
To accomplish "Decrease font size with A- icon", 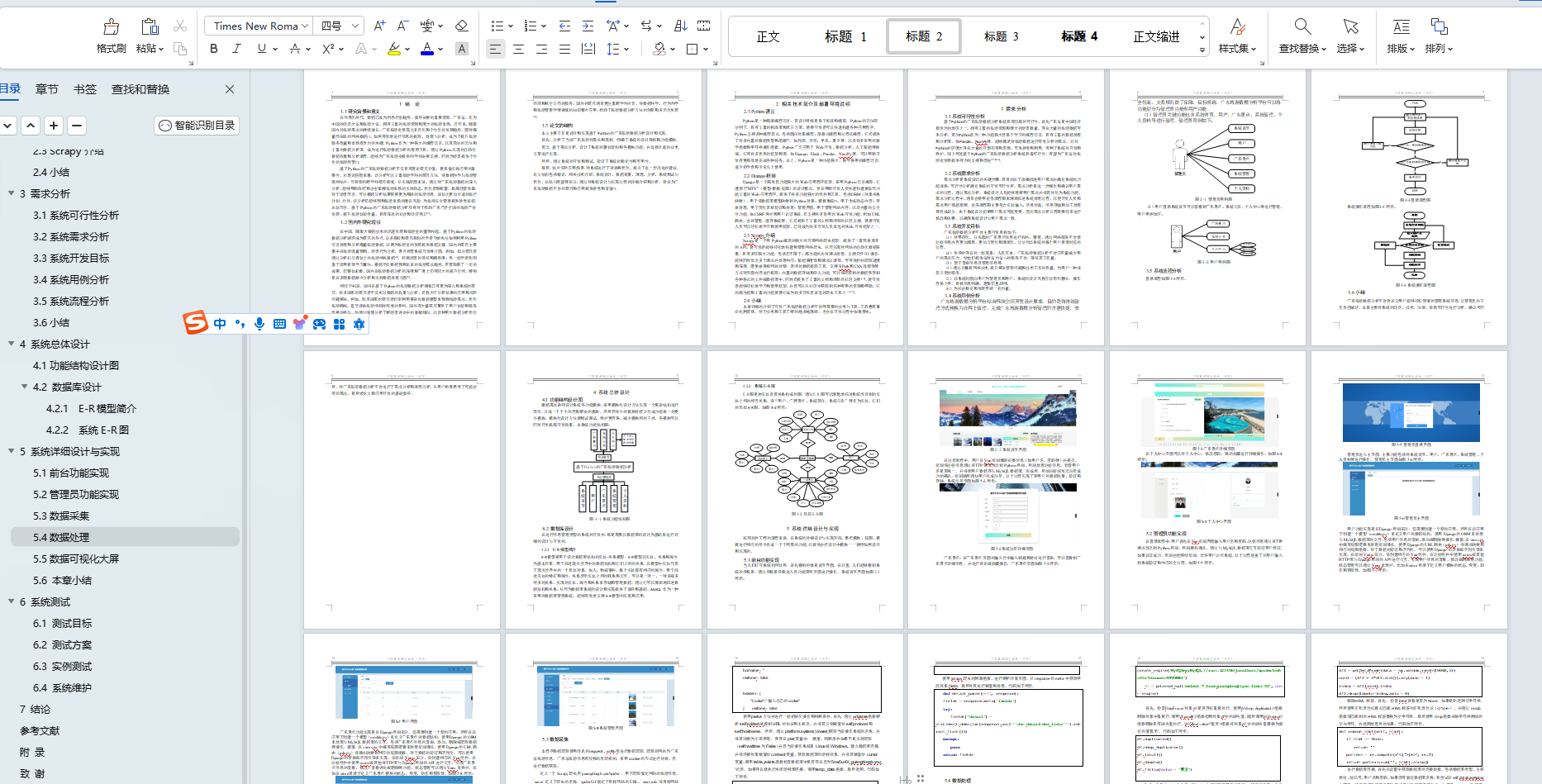I will [x=402, y=26].
